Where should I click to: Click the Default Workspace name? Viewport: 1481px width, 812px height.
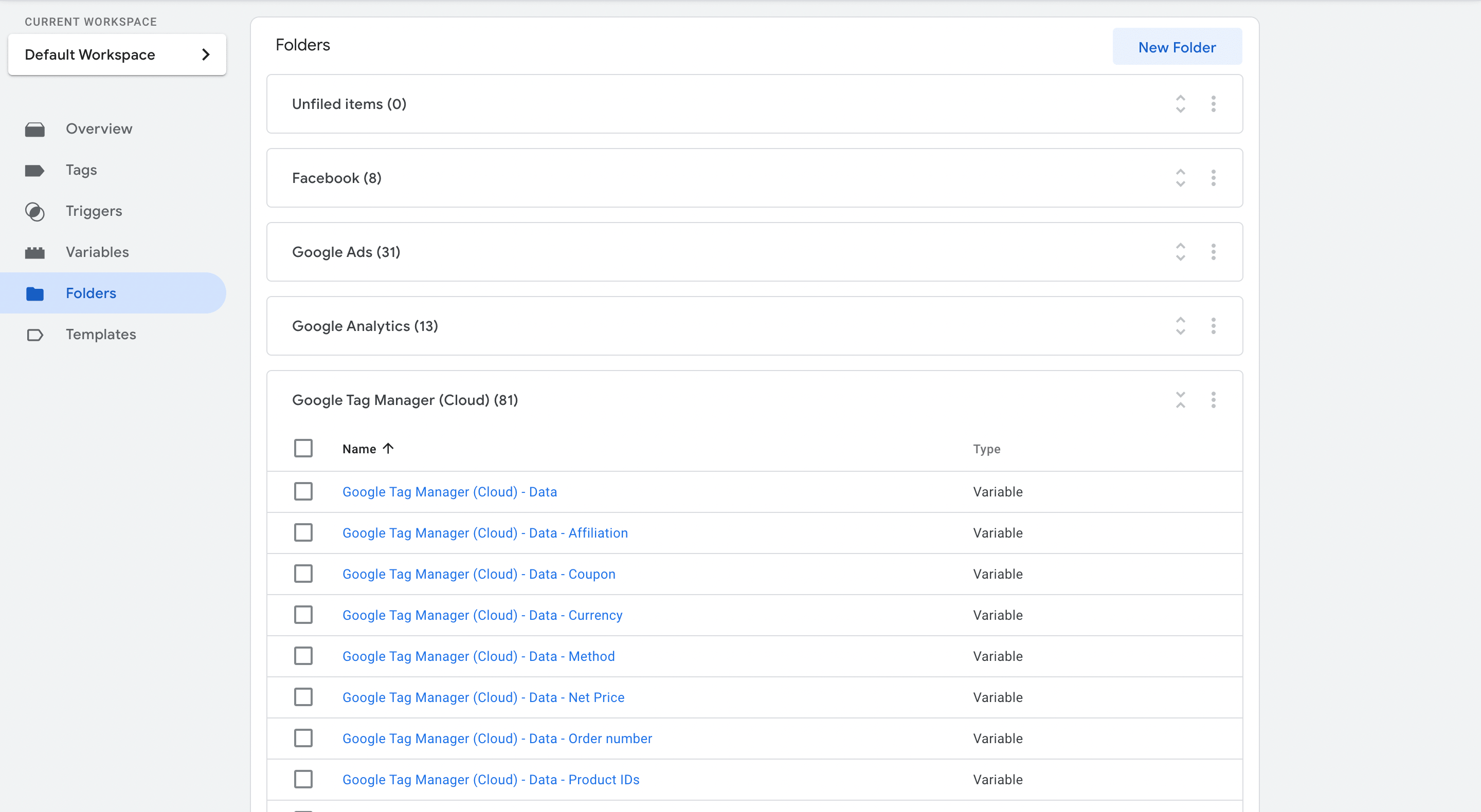coord(89,54)
